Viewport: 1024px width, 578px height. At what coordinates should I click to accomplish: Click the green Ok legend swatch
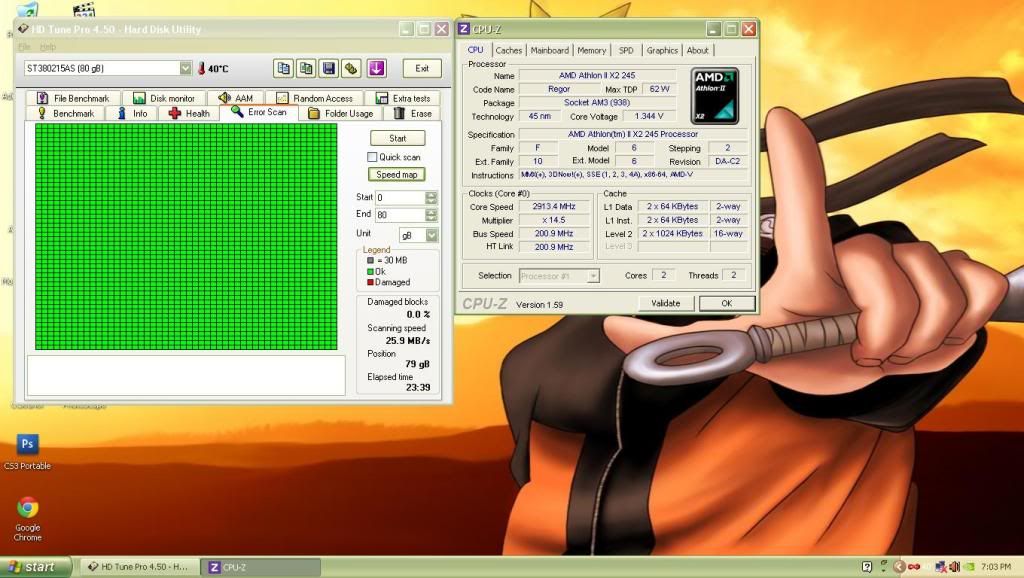coord(370,272)
